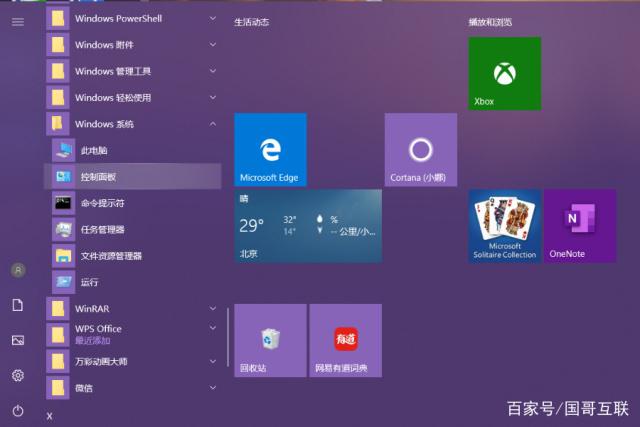The width and height of the screenshot is (640, 427).
Task: Open the hamburger menu at top left
Action: pyautogui.click(x=18, y=22)
